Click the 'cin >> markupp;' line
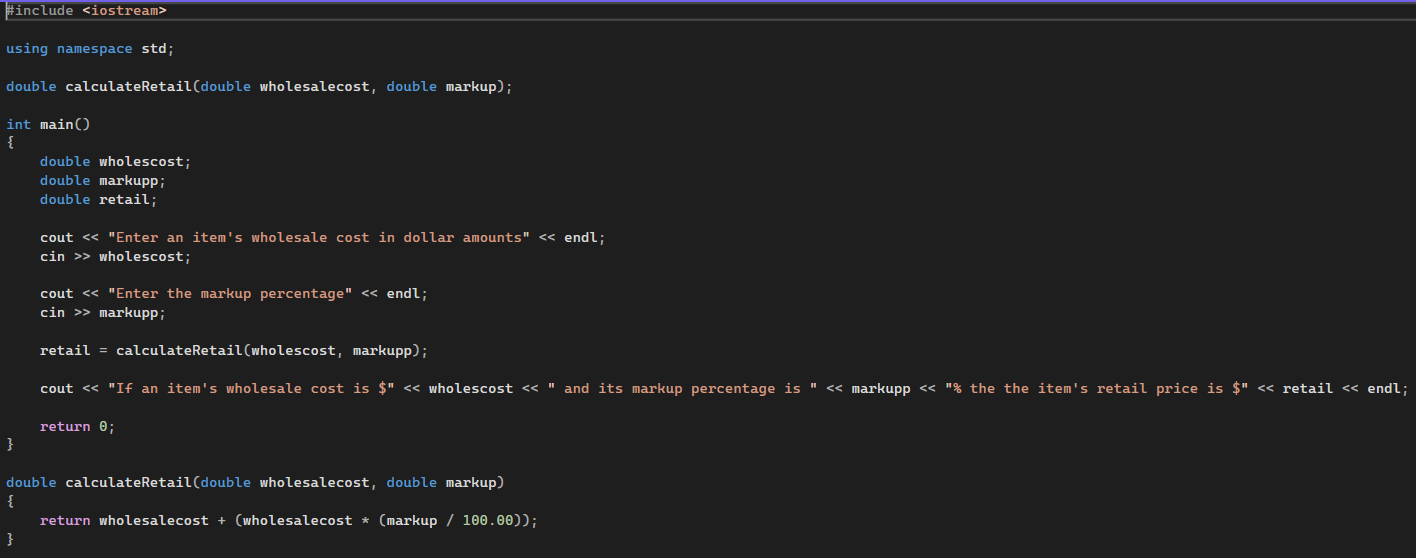Image resolution: width=1416 pixels, height=558 pixels. point(103,313)
